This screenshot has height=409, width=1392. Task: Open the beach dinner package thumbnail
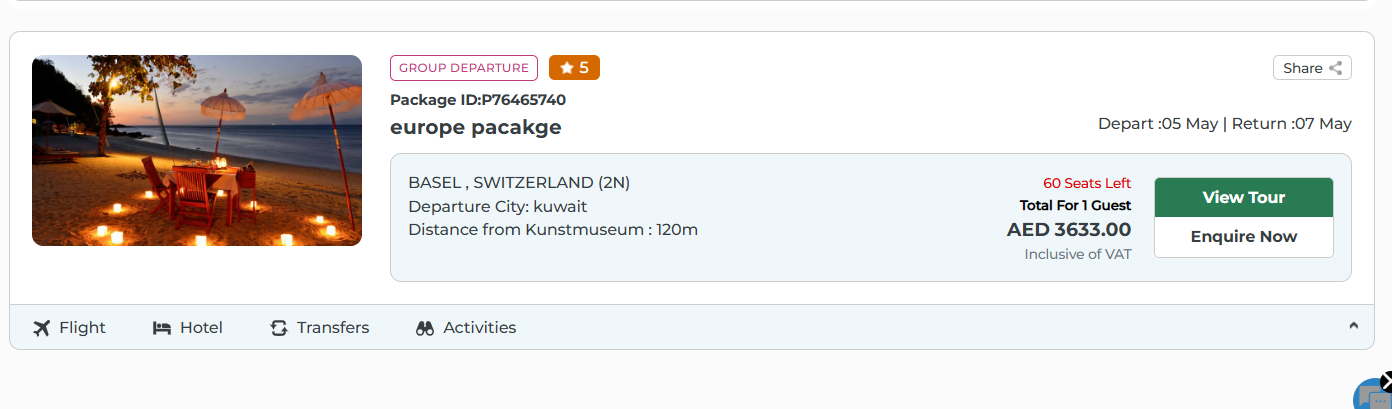coord(197,150)
